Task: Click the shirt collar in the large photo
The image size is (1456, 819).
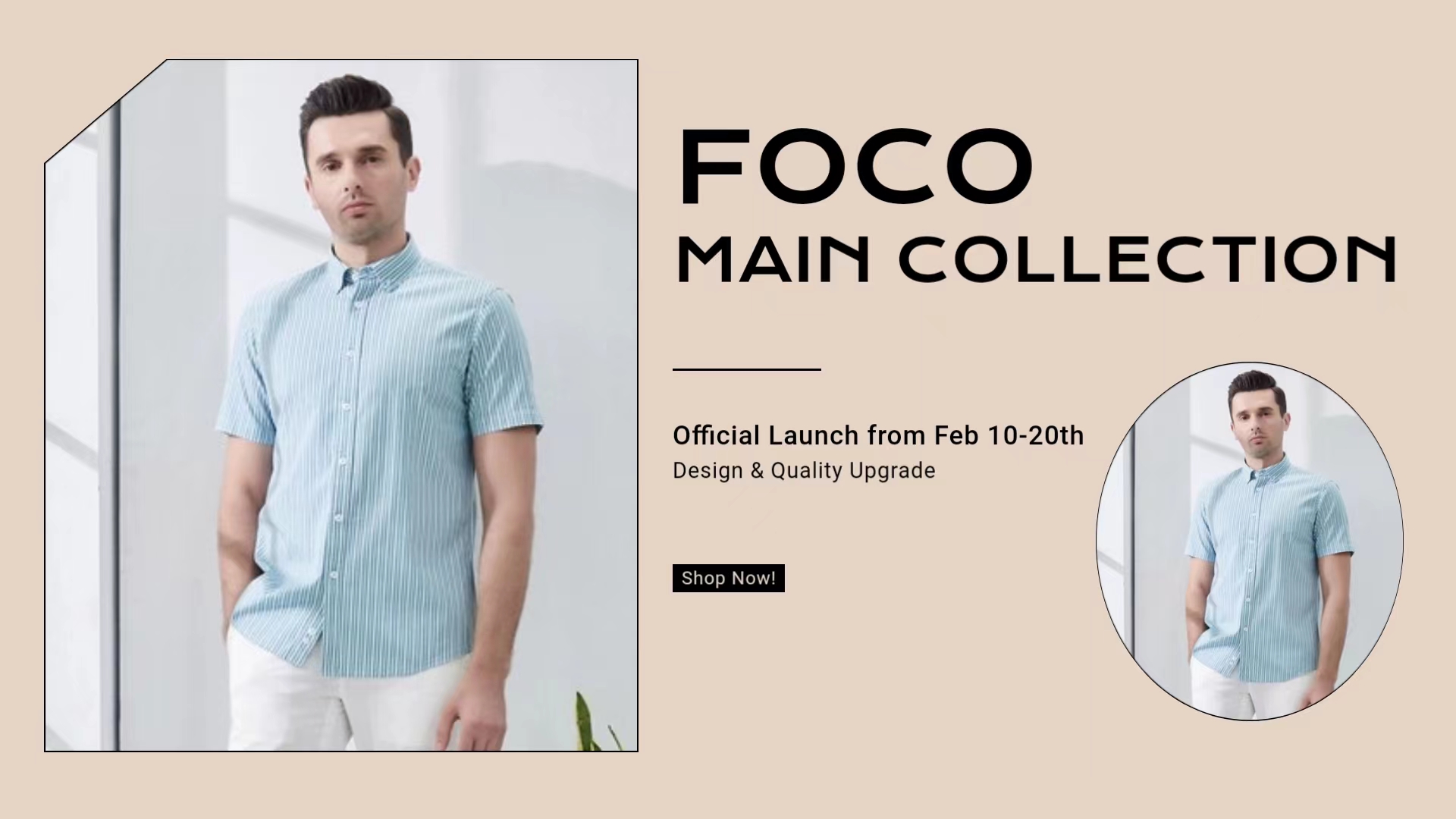Action: coord(375,262)
